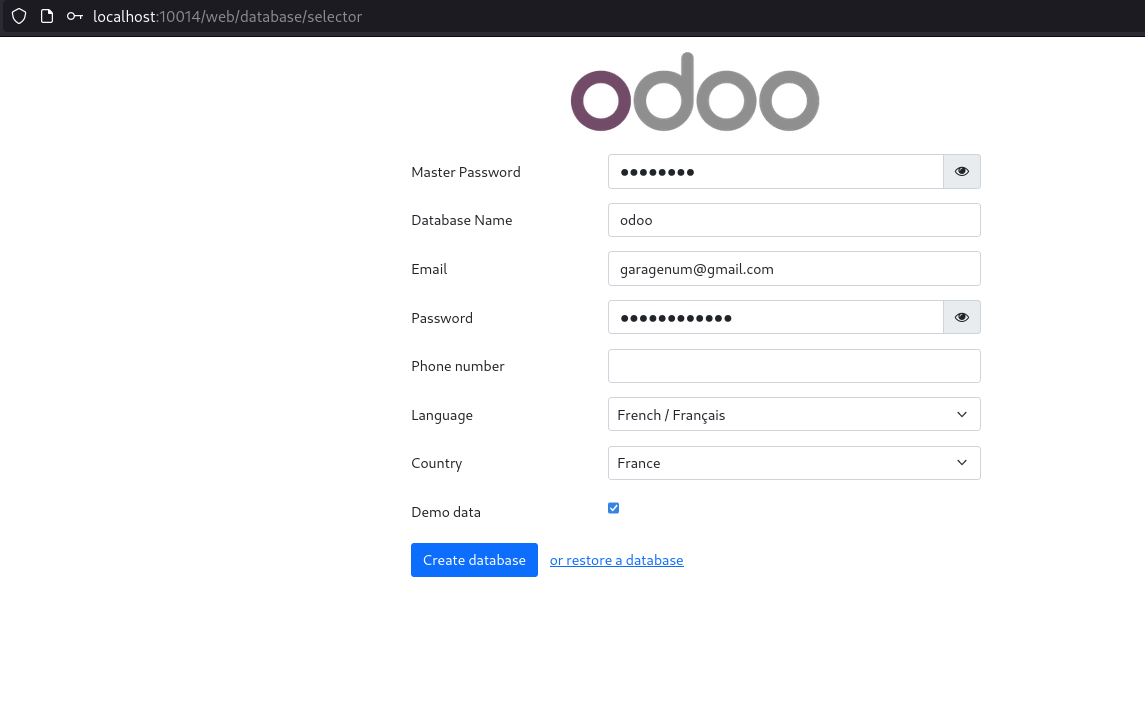This screenshot has height=721, width=1145.
Task: Select the Database Name field showing odoo
Action: coord(794,220)
